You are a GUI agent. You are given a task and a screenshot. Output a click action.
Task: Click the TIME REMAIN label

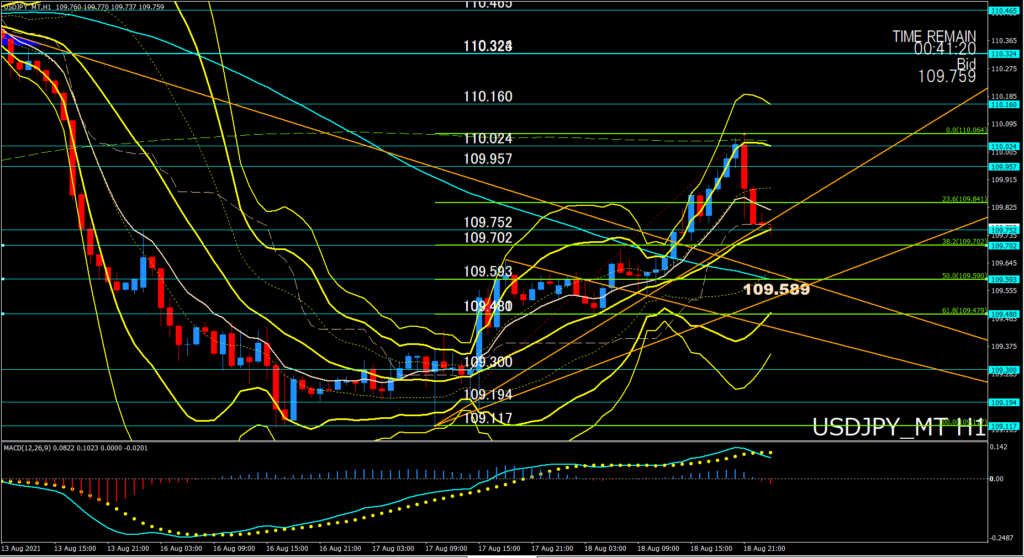pyautogui.click(x=935, y=37)
